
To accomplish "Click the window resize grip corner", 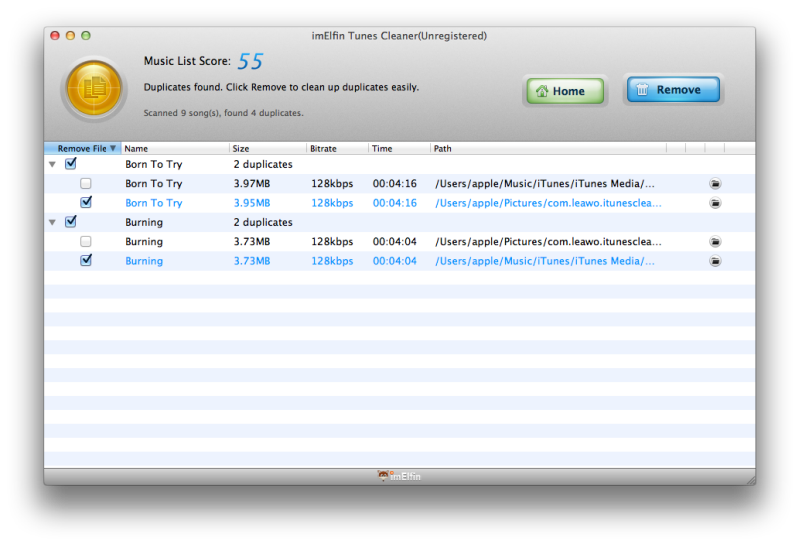I will coord(751,480).
